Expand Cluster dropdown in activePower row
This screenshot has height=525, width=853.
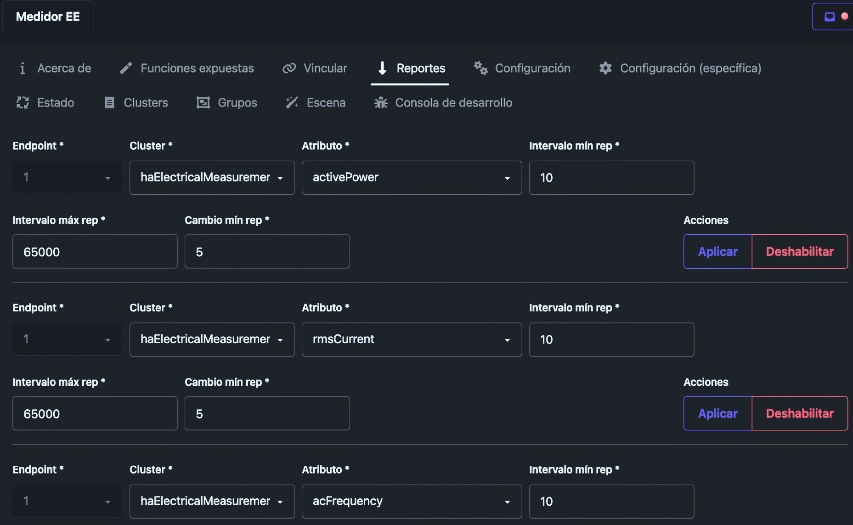pos(212,177)
